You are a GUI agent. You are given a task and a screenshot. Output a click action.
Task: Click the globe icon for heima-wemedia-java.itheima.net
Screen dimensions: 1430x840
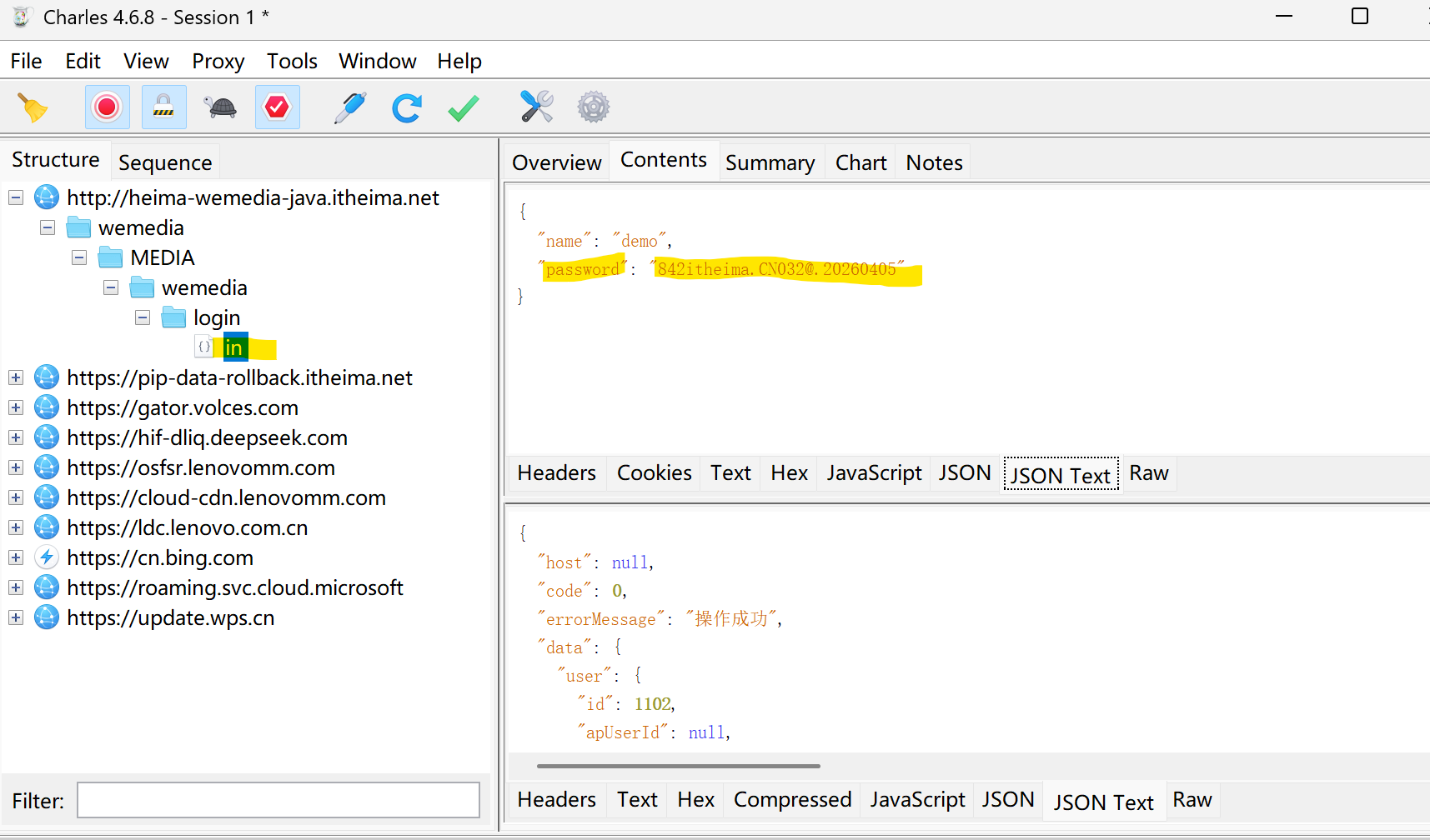47,197
